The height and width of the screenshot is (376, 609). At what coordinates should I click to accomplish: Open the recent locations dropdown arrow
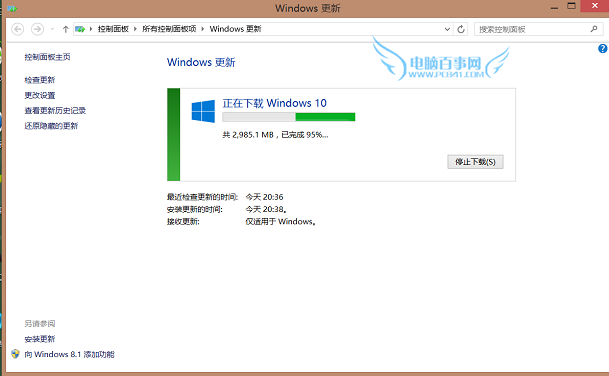click(52, 29)
